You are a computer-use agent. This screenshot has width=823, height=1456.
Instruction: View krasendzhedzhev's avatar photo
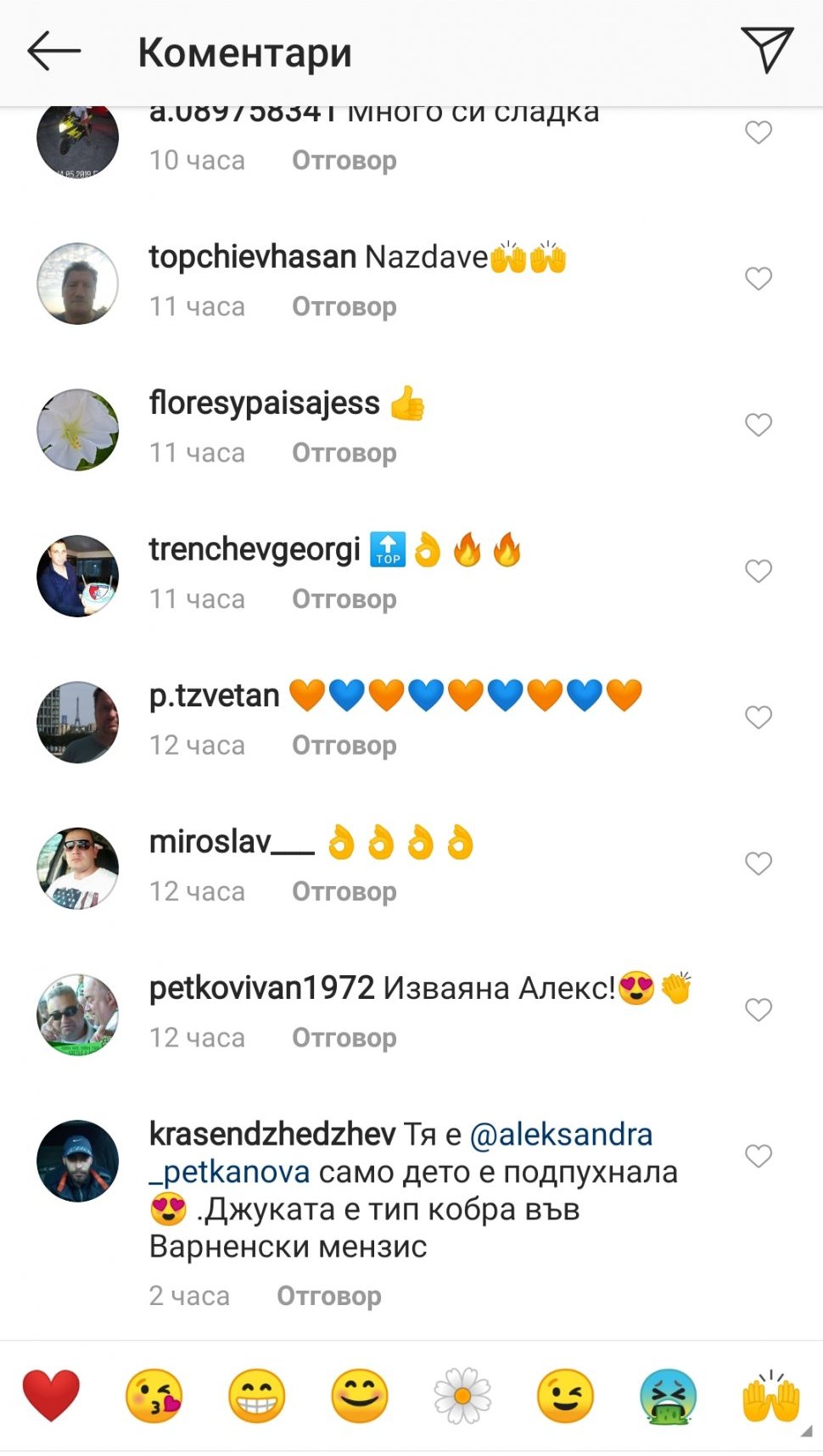(77, 1160)
